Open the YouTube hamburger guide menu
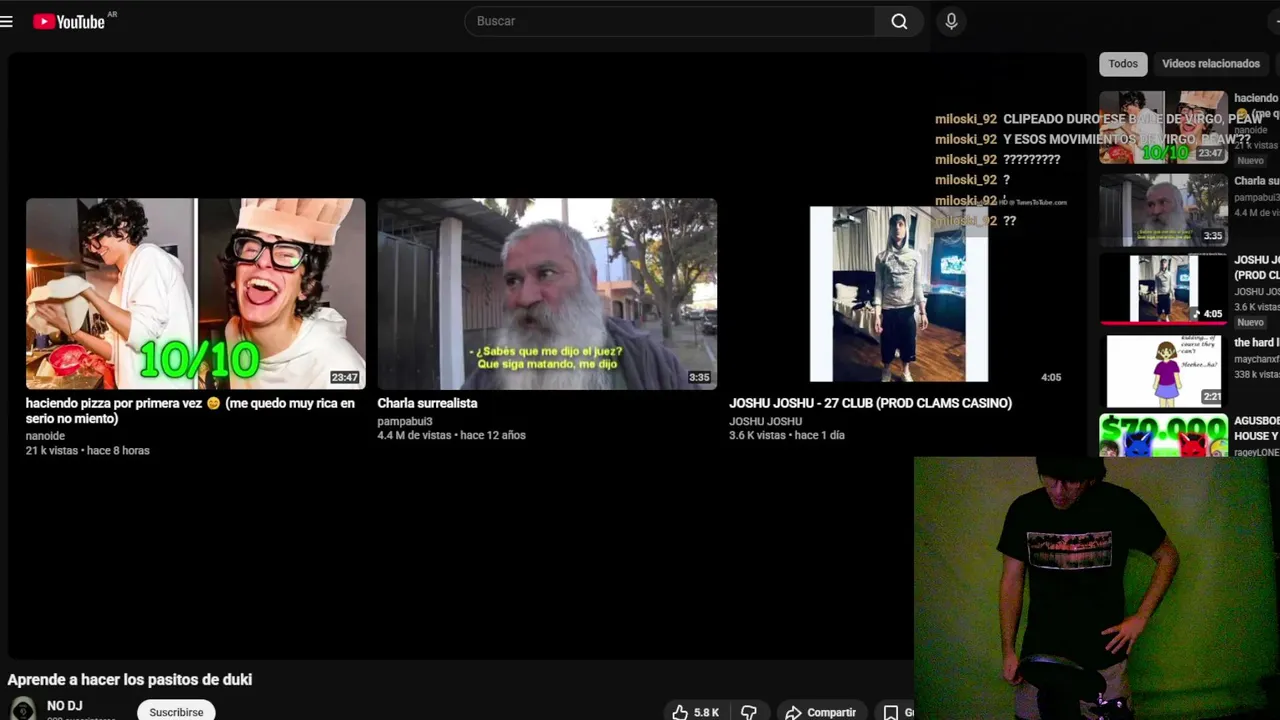 point(7,21)
